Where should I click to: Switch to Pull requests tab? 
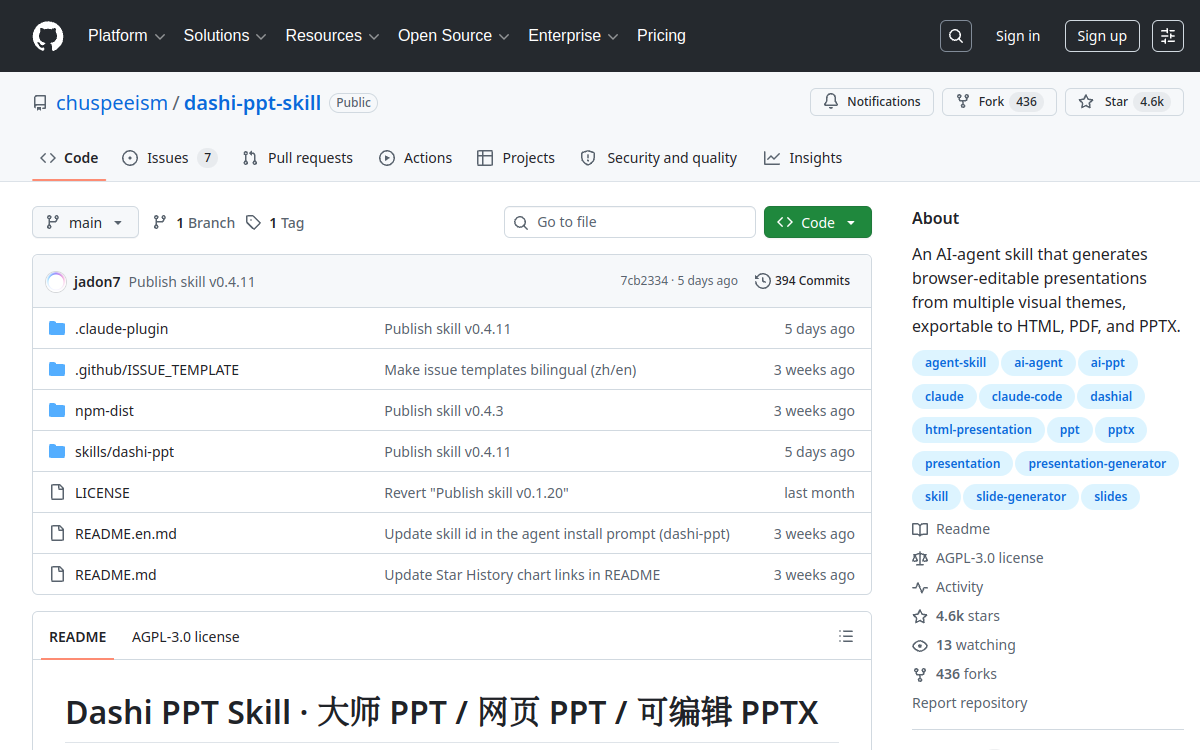[x=298, y=158]
